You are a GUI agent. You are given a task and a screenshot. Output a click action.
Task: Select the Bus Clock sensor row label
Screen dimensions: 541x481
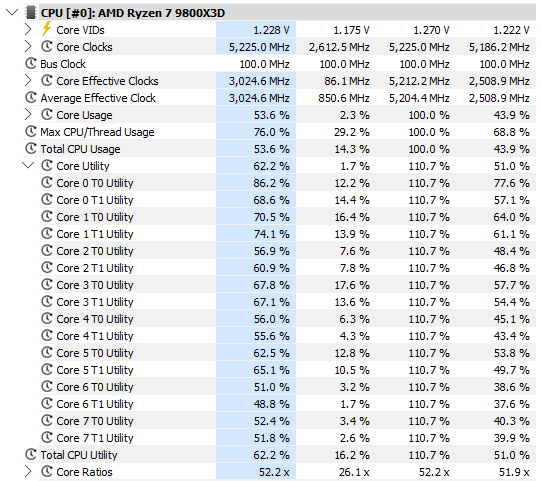tap(63, 64)
